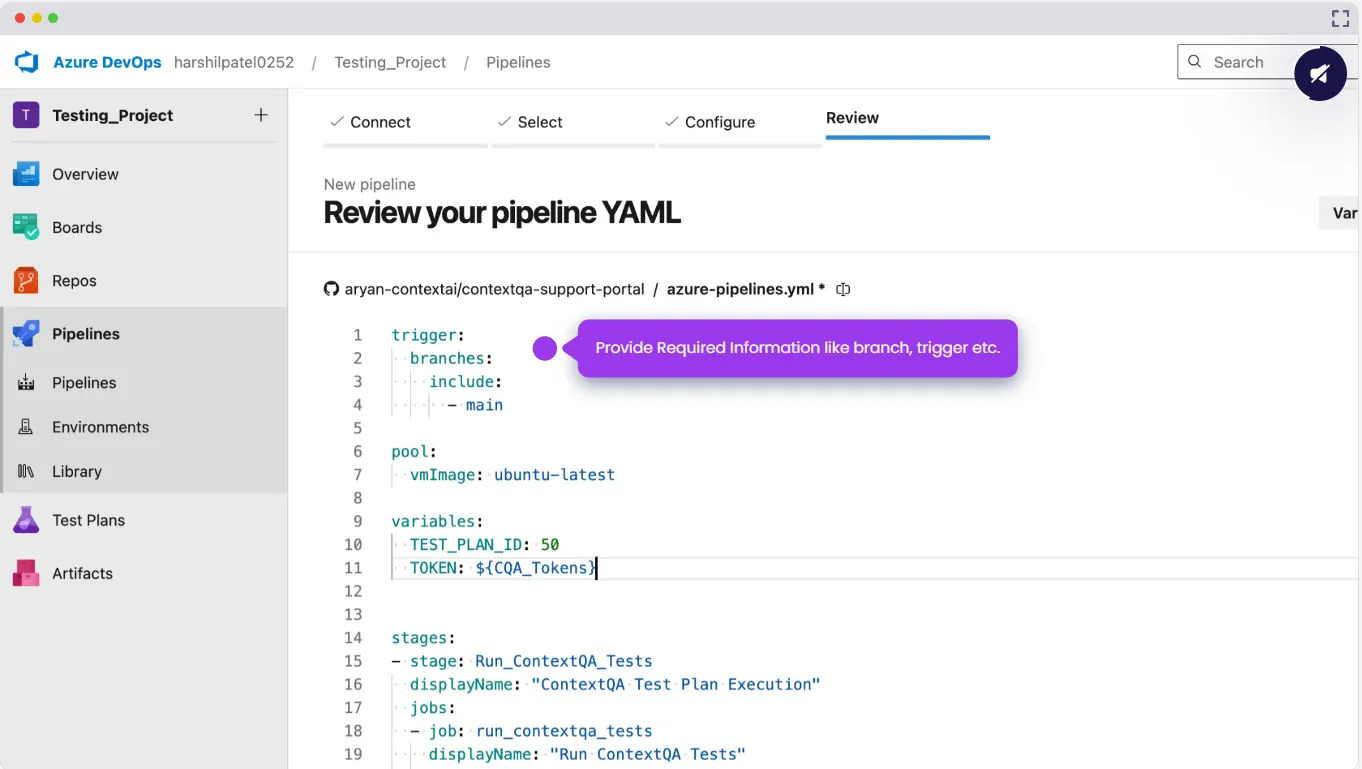
Task: Open Repos from the sidebar
Action: (x=74, y=281)
